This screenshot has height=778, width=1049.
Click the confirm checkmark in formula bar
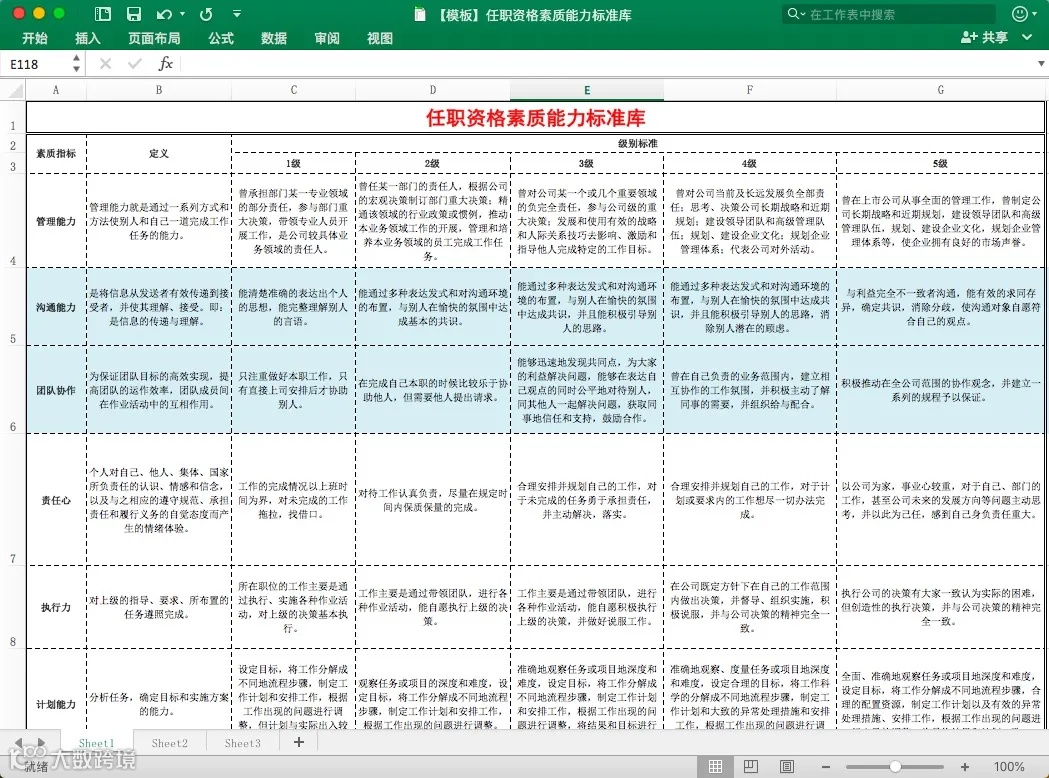click(x=134, y=64)
